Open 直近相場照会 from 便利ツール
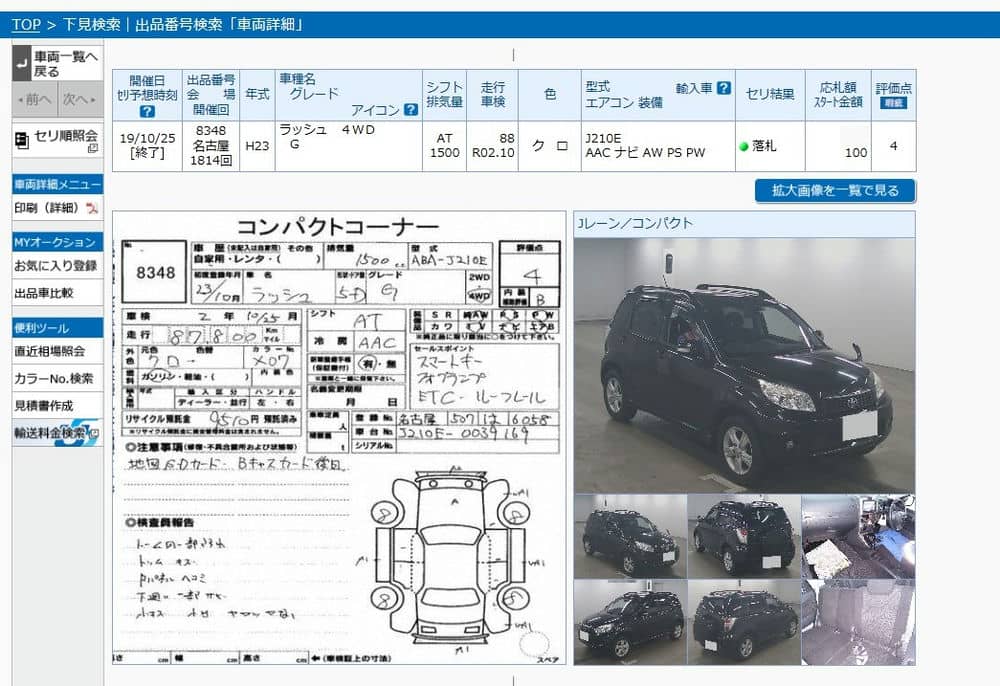 click(x=50, y=352)
